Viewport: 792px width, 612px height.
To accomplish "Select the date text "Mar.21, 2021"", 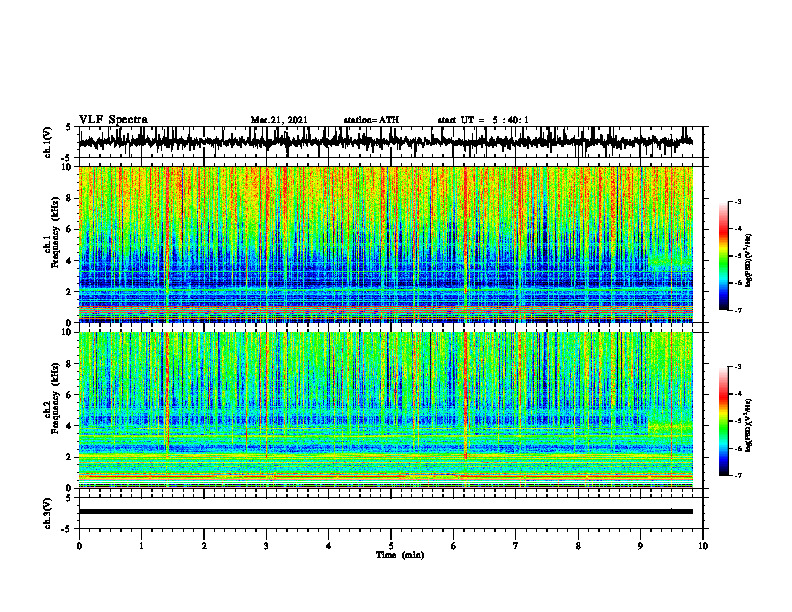I will coord(279,120).
